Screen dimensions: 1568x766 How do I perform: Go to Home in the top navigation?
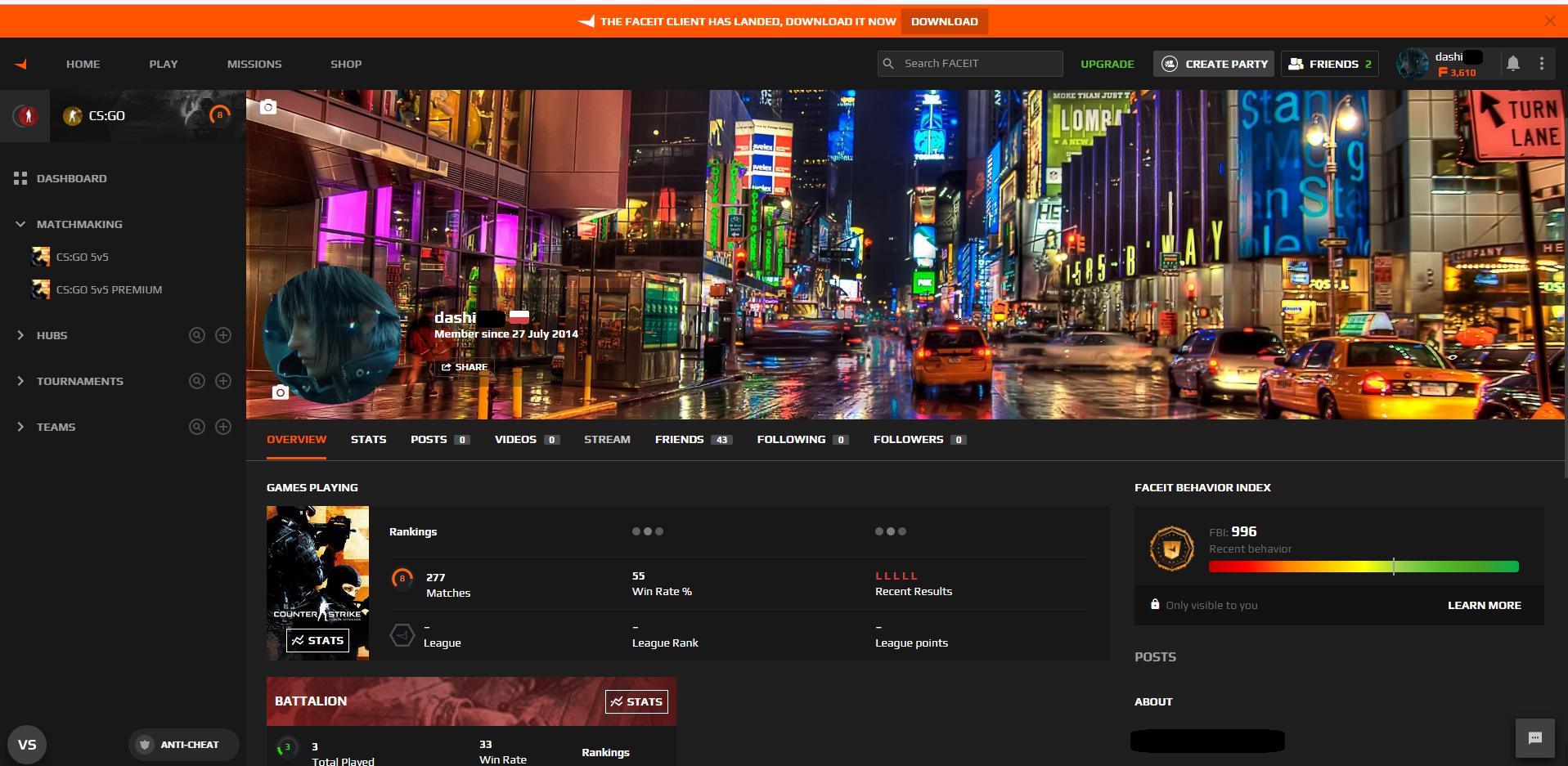83,64
